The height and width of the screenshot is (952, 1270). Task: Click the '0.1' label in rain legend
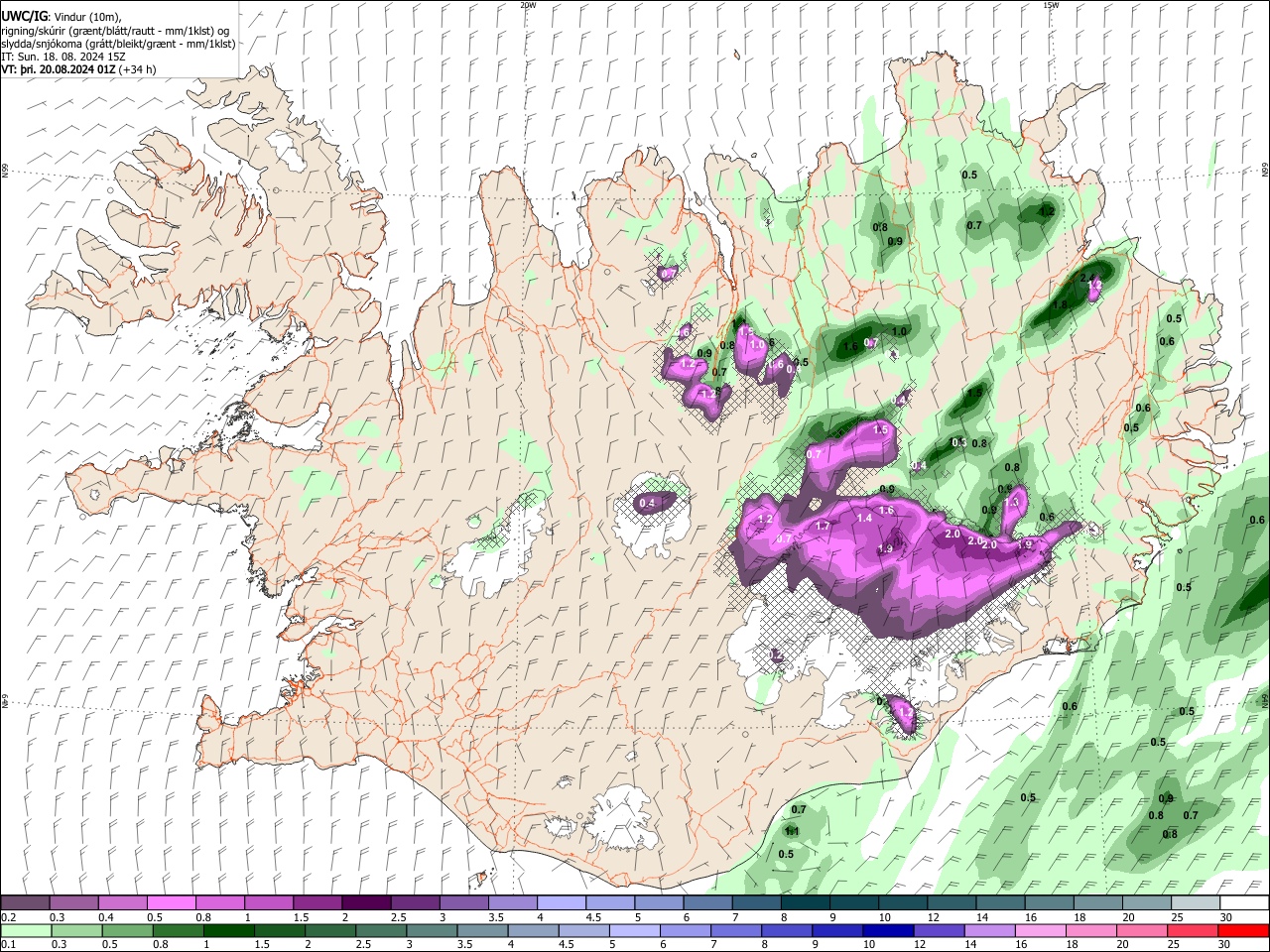pos(8,945)
